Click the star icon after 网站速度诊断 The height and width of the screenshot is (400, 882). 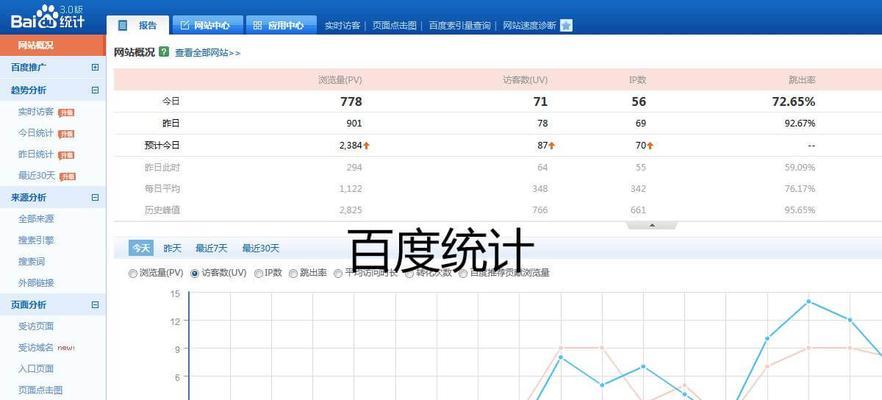566,25
